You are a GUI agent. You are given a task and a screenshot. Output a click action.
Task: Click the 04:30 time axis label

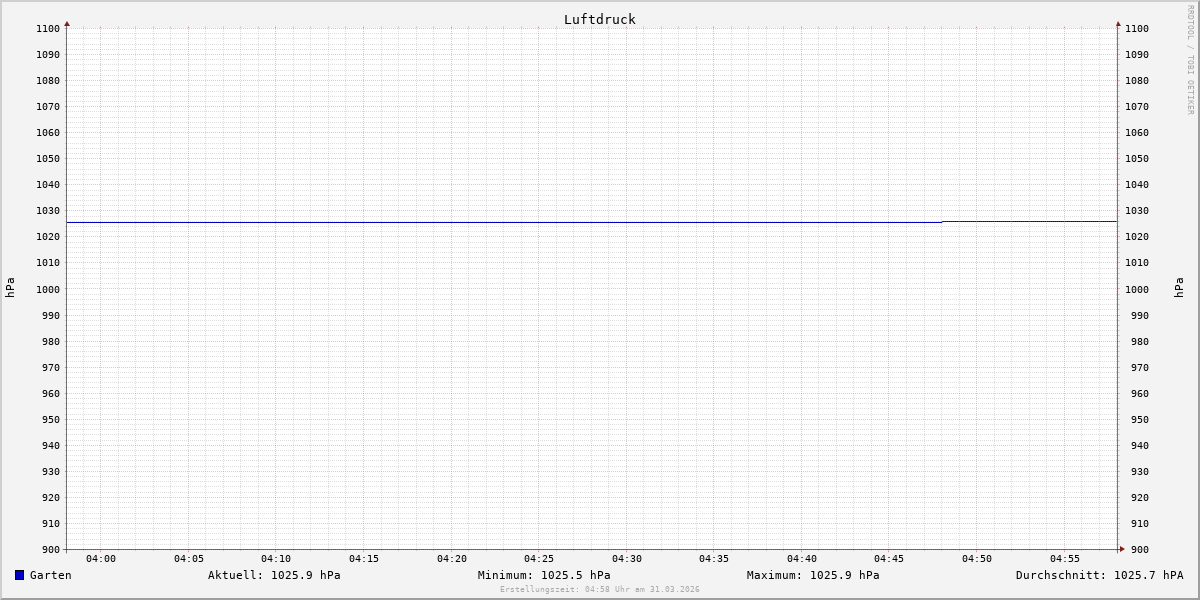627,559
